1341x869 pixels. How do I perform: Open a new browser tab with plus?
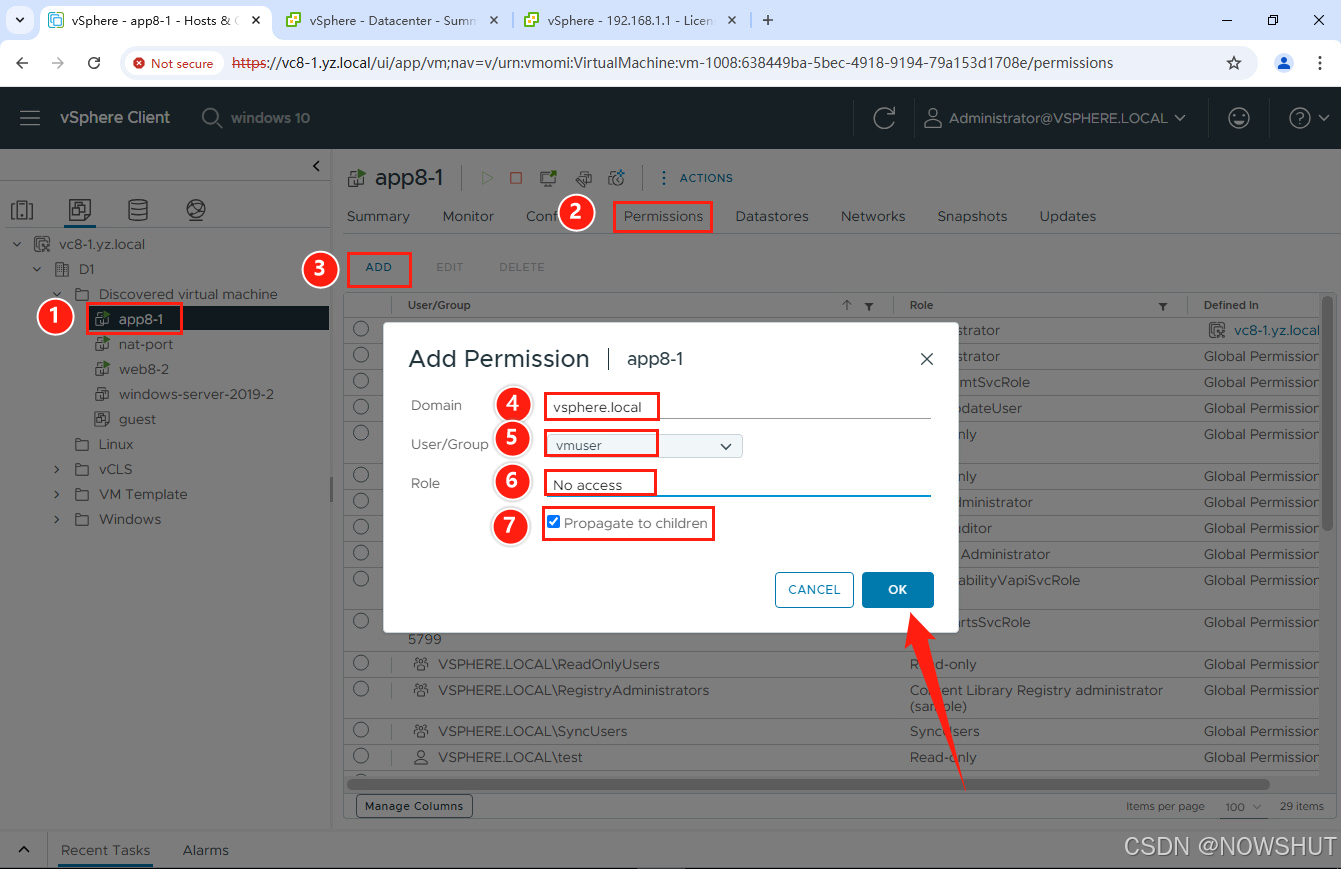point(768,20)
